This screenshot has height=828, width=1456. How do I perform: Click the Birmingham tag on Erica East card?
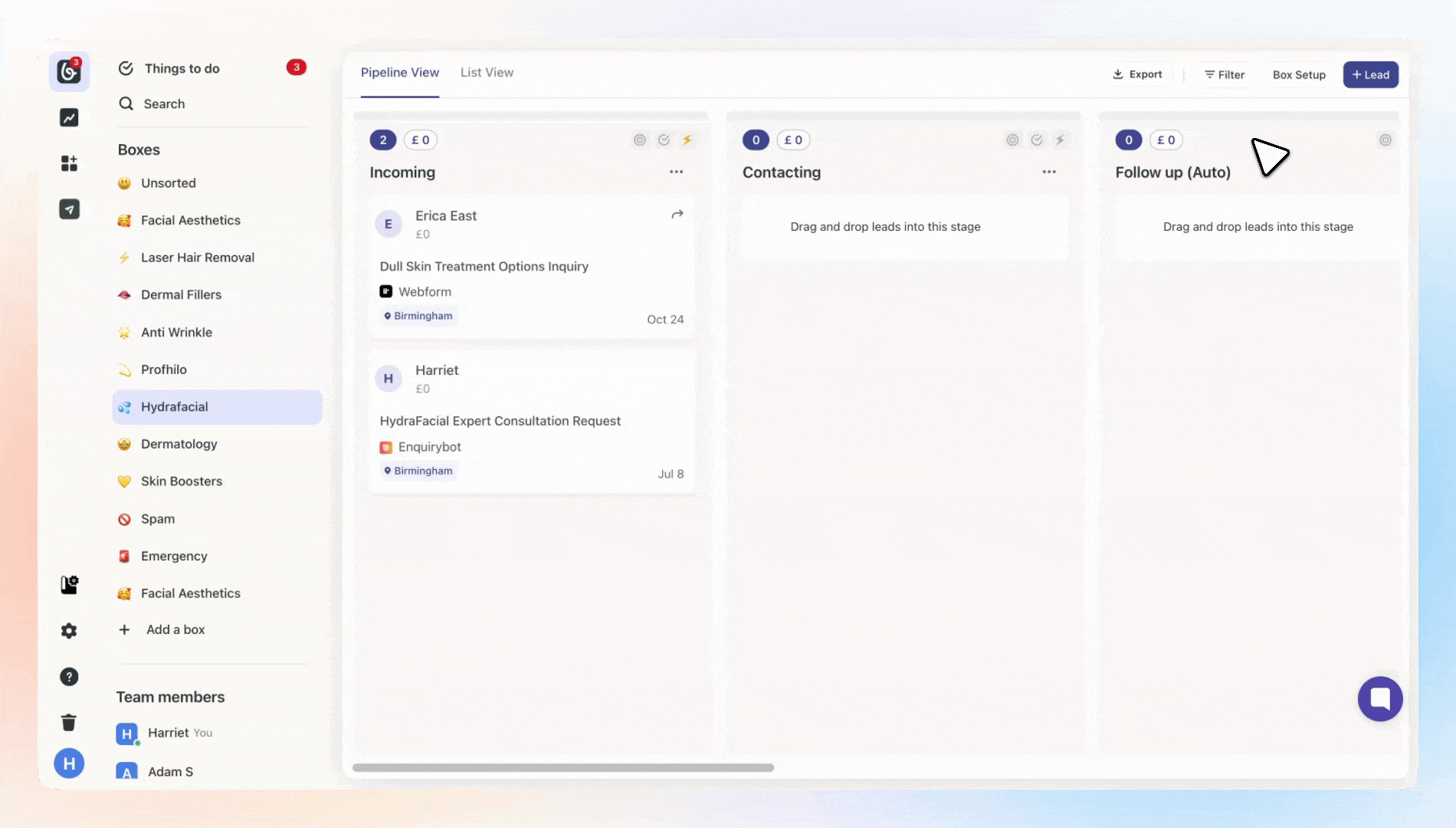tap(418, 316)
